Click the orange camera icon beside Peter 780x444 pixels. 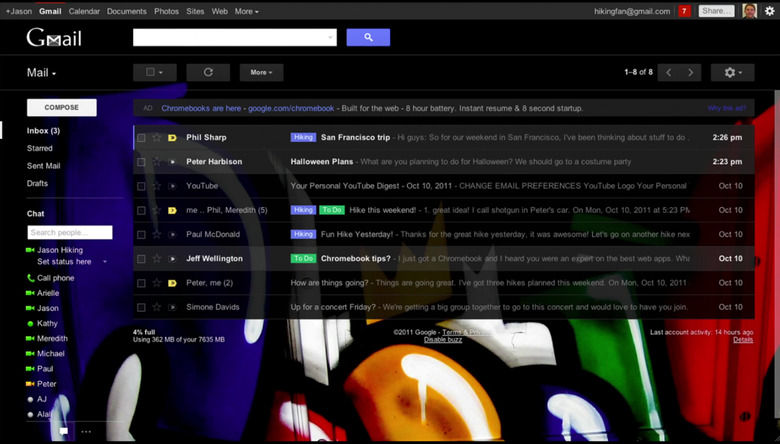pos(30,384)
